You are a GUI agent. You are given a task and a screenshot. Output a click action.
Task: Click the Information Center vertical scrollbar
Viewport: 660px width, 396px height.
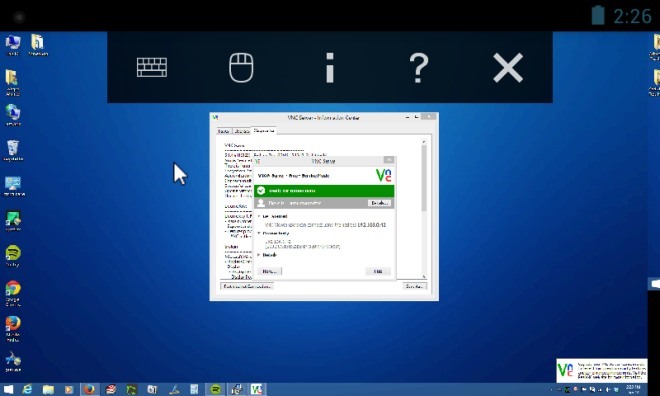point(424,178)
